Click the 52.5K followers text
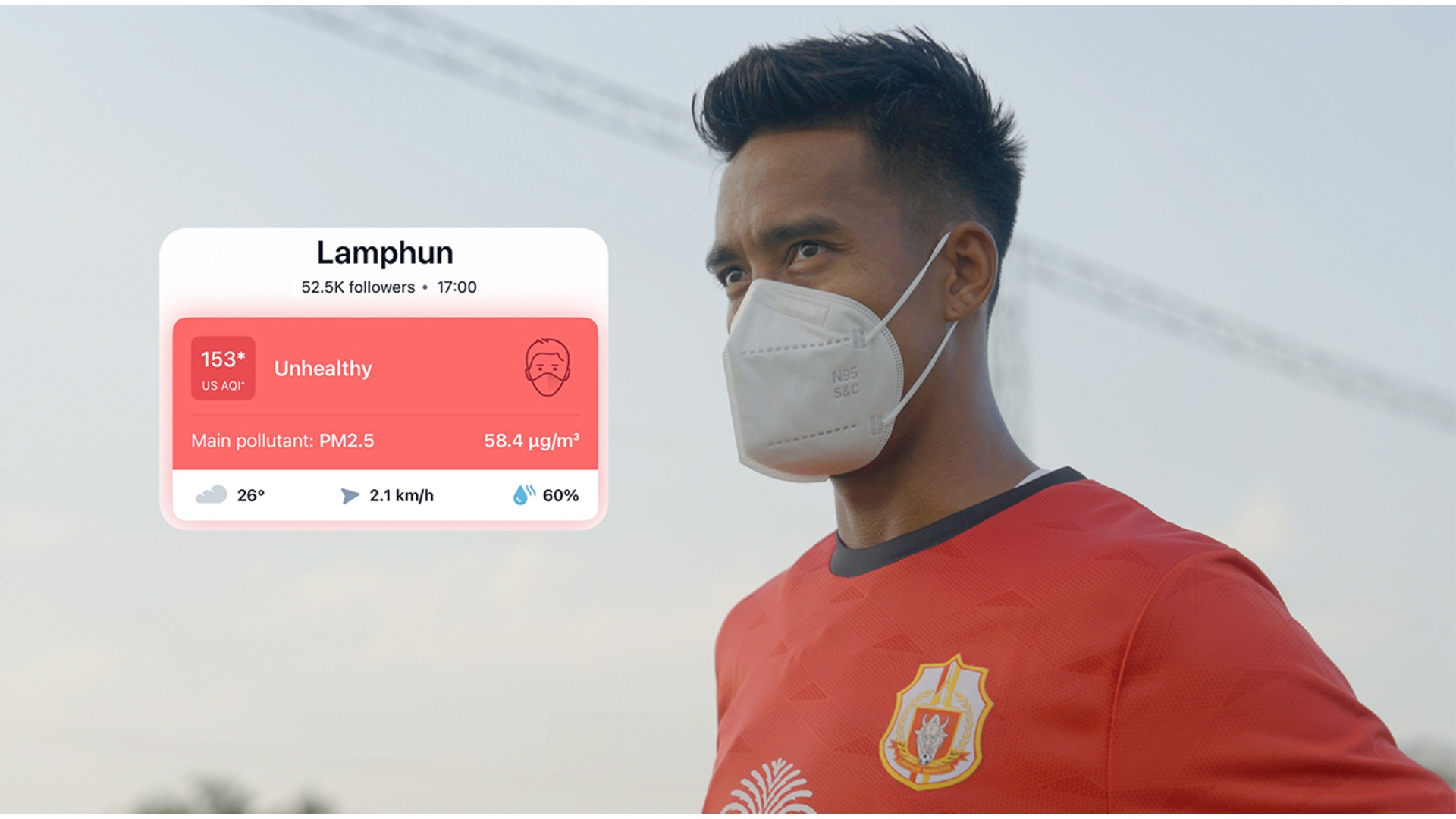 (x=358, y=287)
